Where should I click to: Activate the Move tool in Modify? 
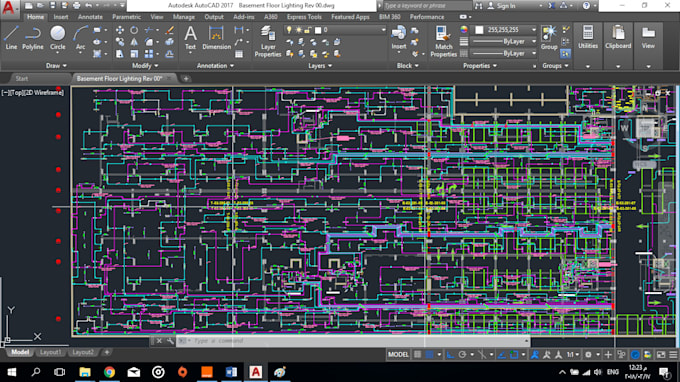[x=120, y=30]
